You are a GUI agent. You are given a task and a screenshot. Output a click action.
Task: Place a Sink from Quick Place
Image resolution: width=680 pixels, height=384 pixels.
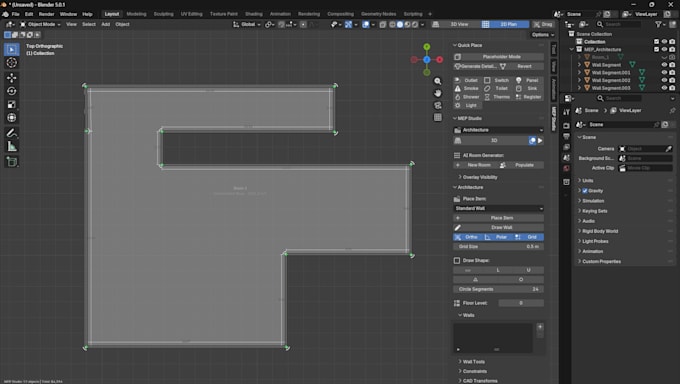click(x=528, y=89)
